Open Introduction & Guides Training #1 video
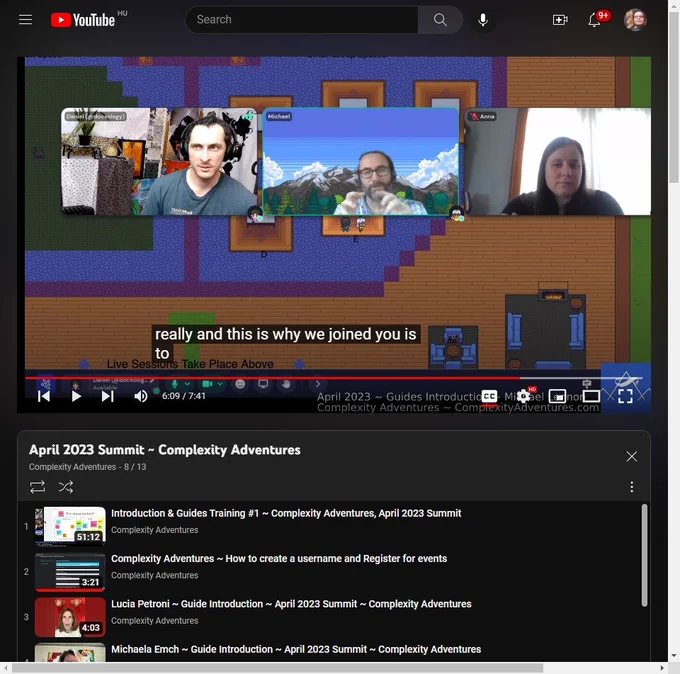The image size is (680, 674). [x=286, y=513]
